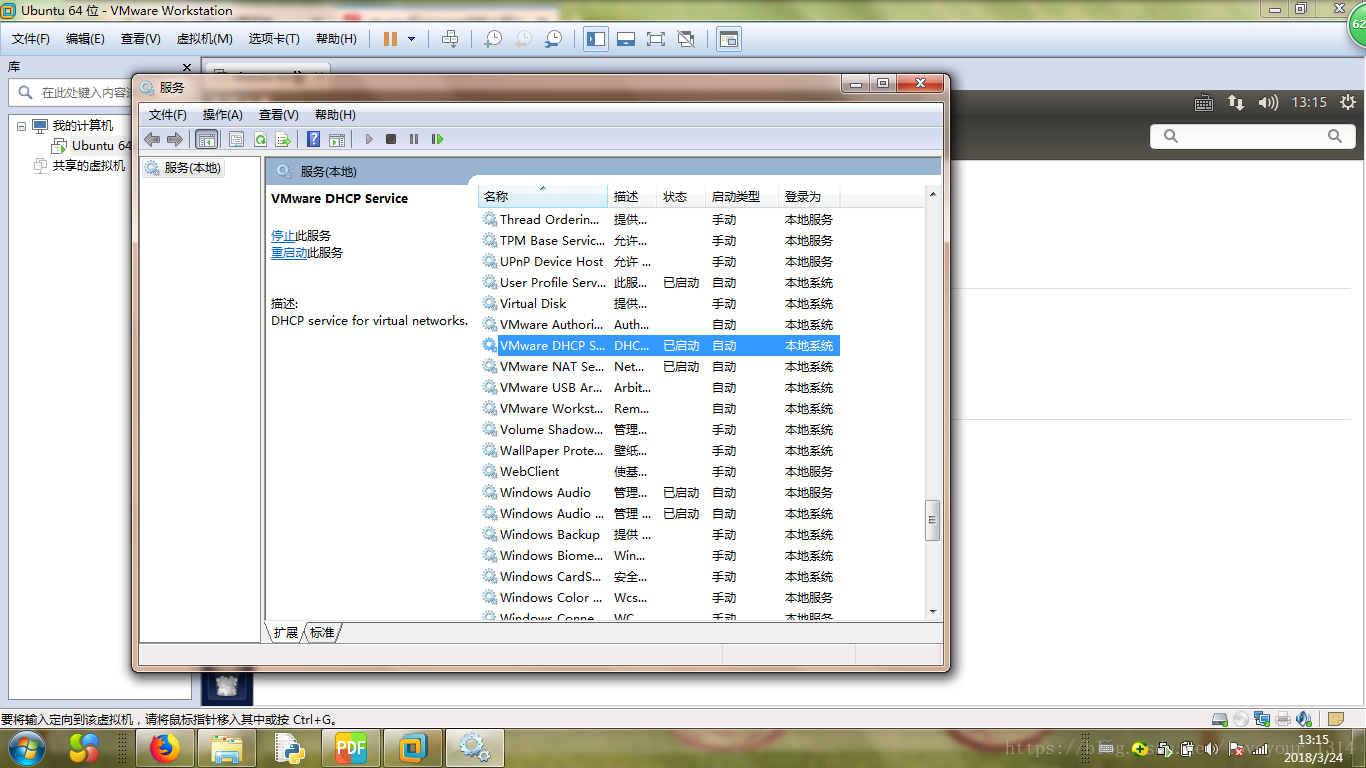Click the 停止 service link

coord(283,236)
